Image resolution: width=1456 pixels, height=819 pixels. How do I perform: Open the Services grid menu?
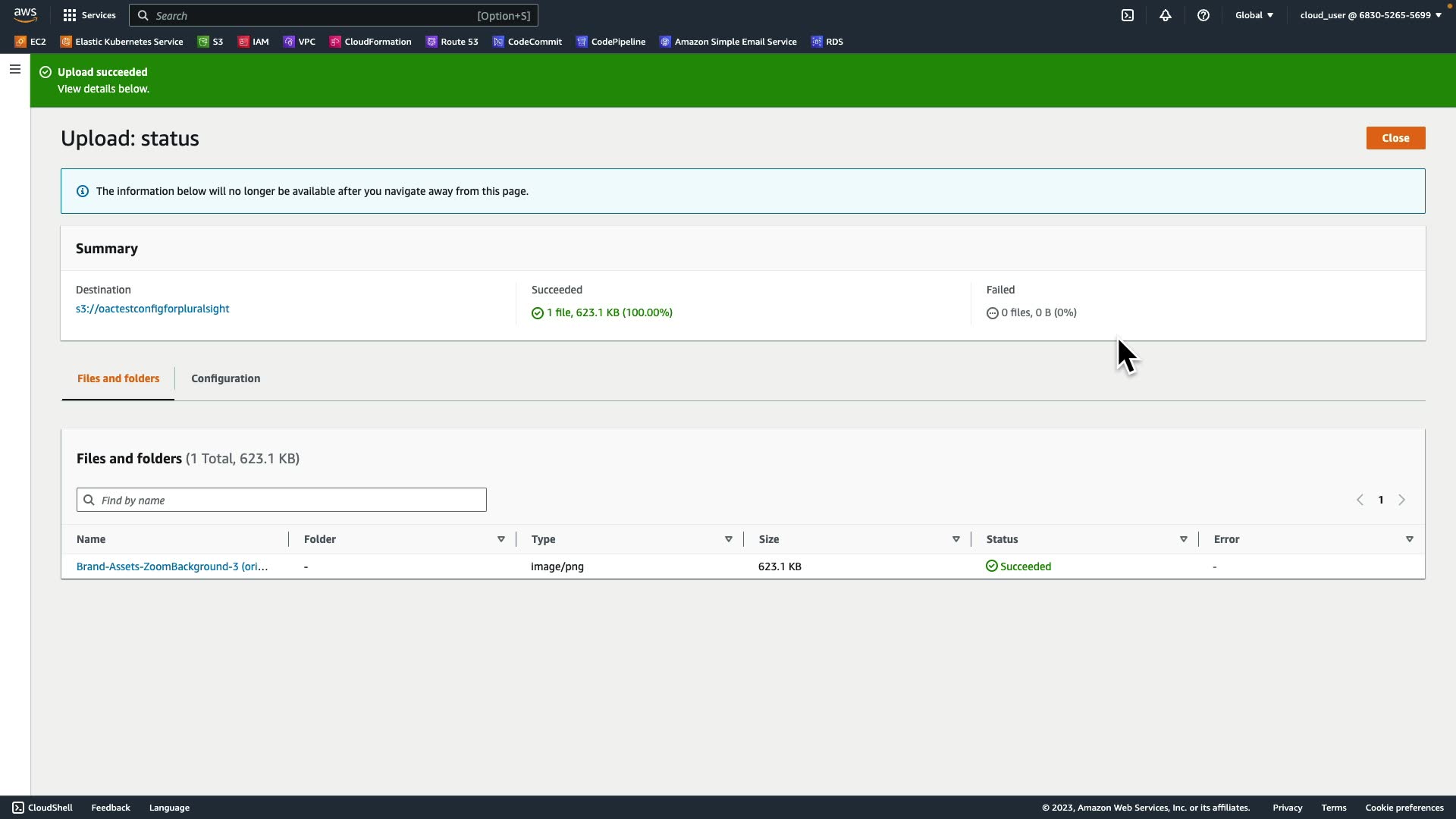coord(89,15)
